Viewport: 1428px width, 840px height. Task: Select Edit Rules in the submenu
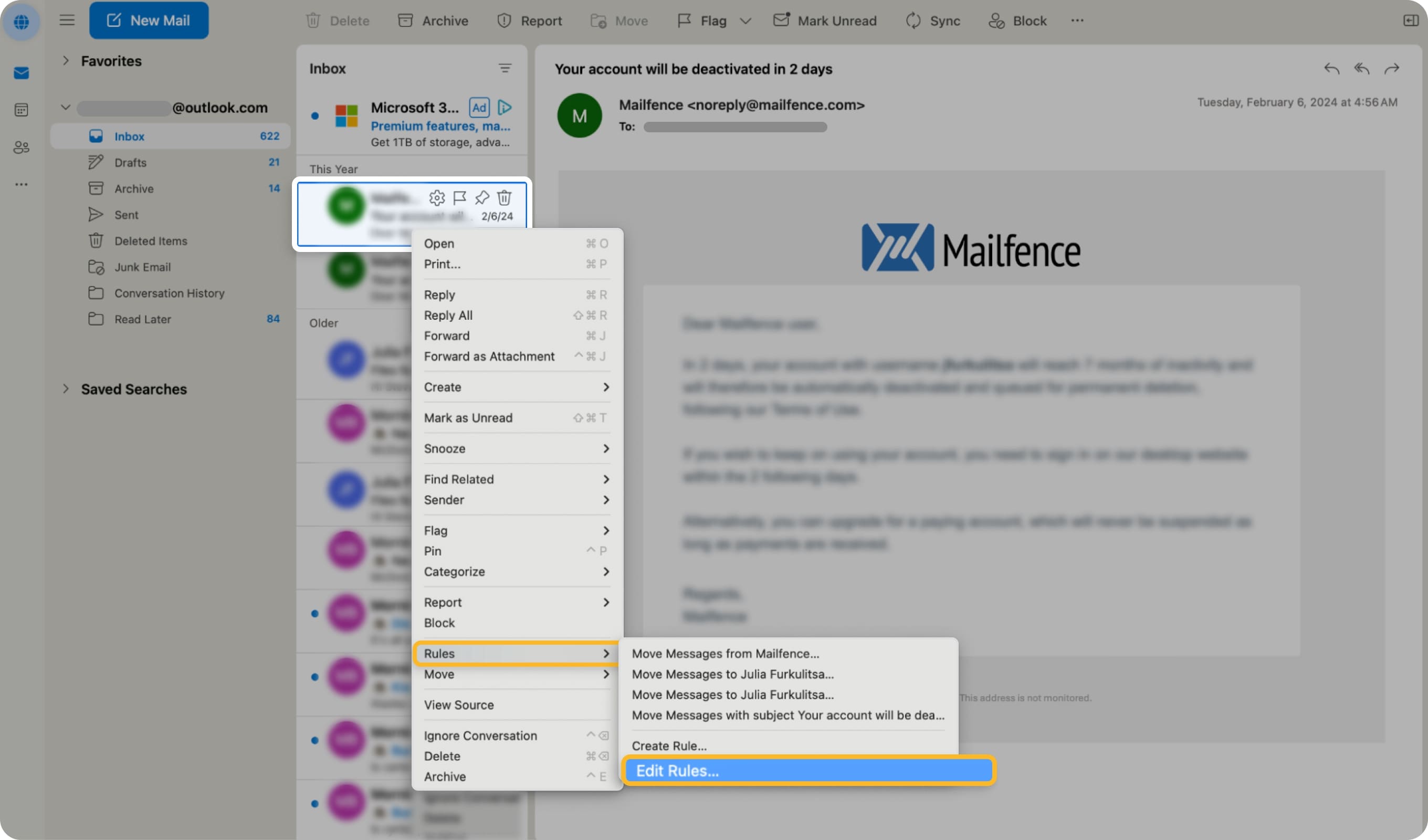click(677, 771)
